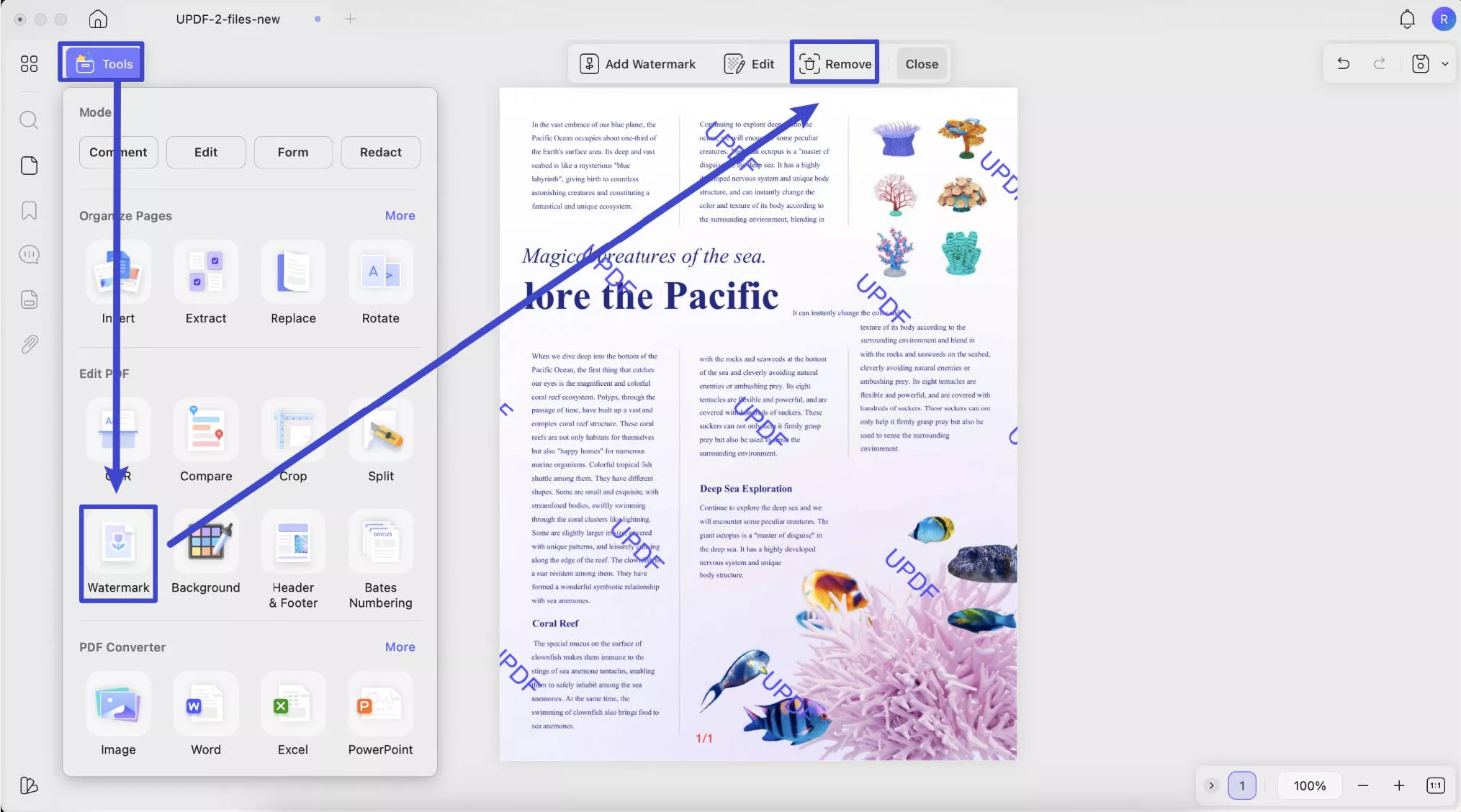Open the search icon in sidebar

click(x=29, y=119)
